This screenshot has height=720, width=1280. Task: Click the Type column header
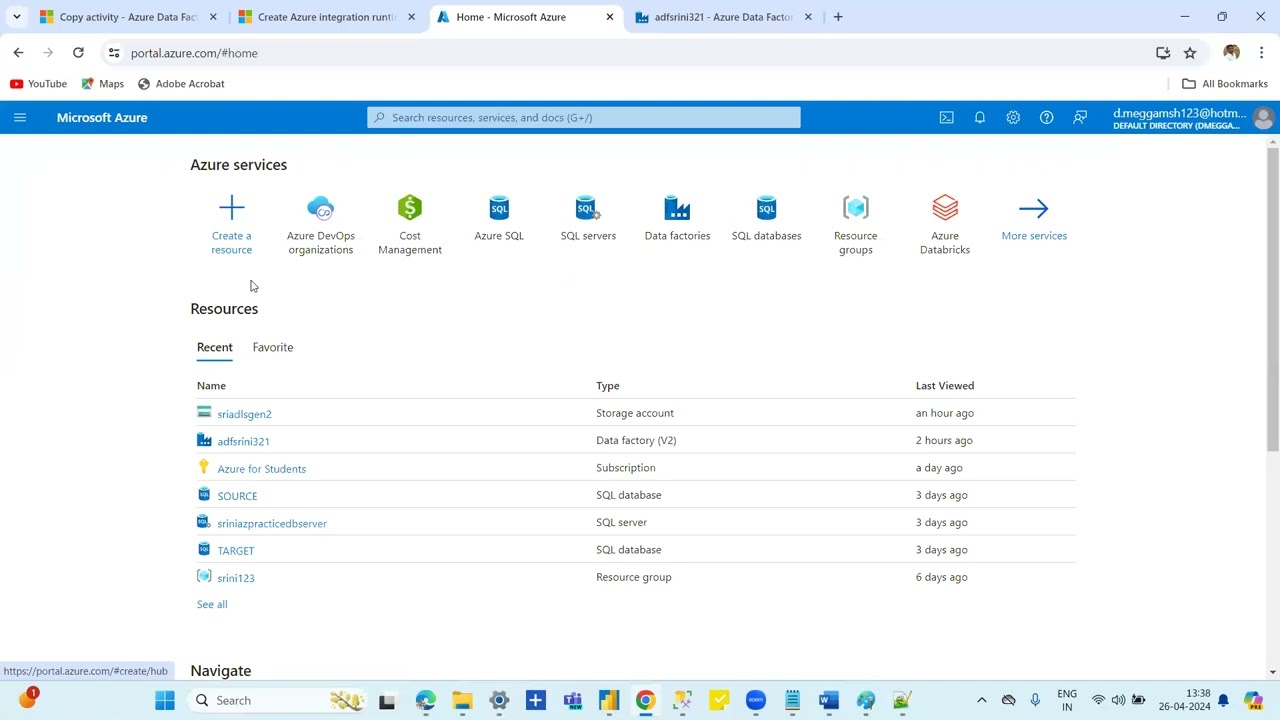[608, 385]
